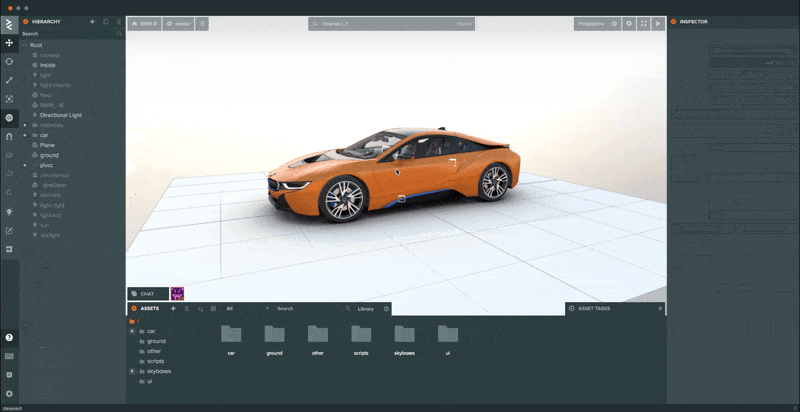Open the question mark Help icon
The height and width of the screenshot is (412, 800).
[x=9, y=338]
